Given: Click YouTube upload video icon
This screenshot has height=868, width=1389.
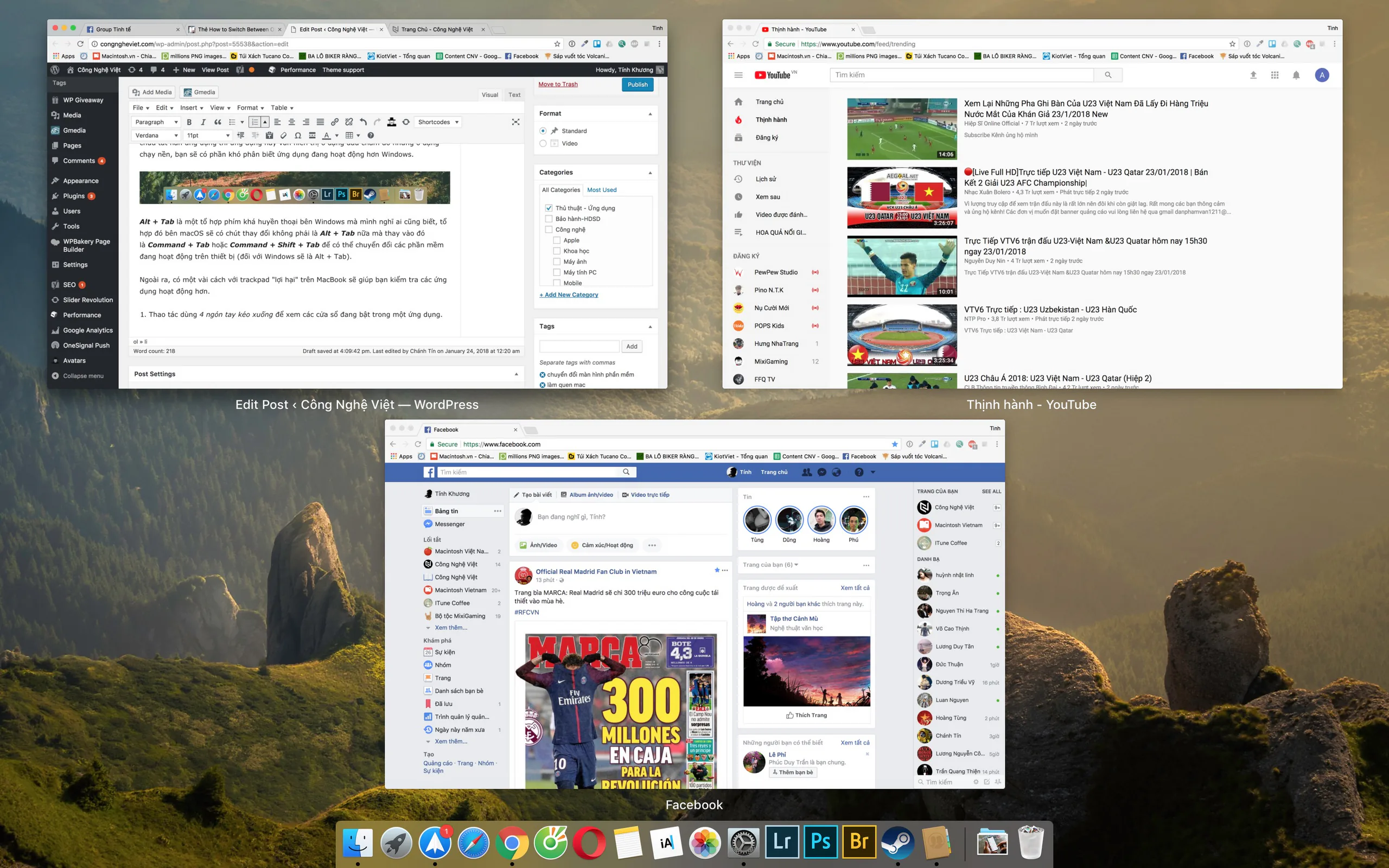Looking at the screenshot, I should pos(1253,75).
